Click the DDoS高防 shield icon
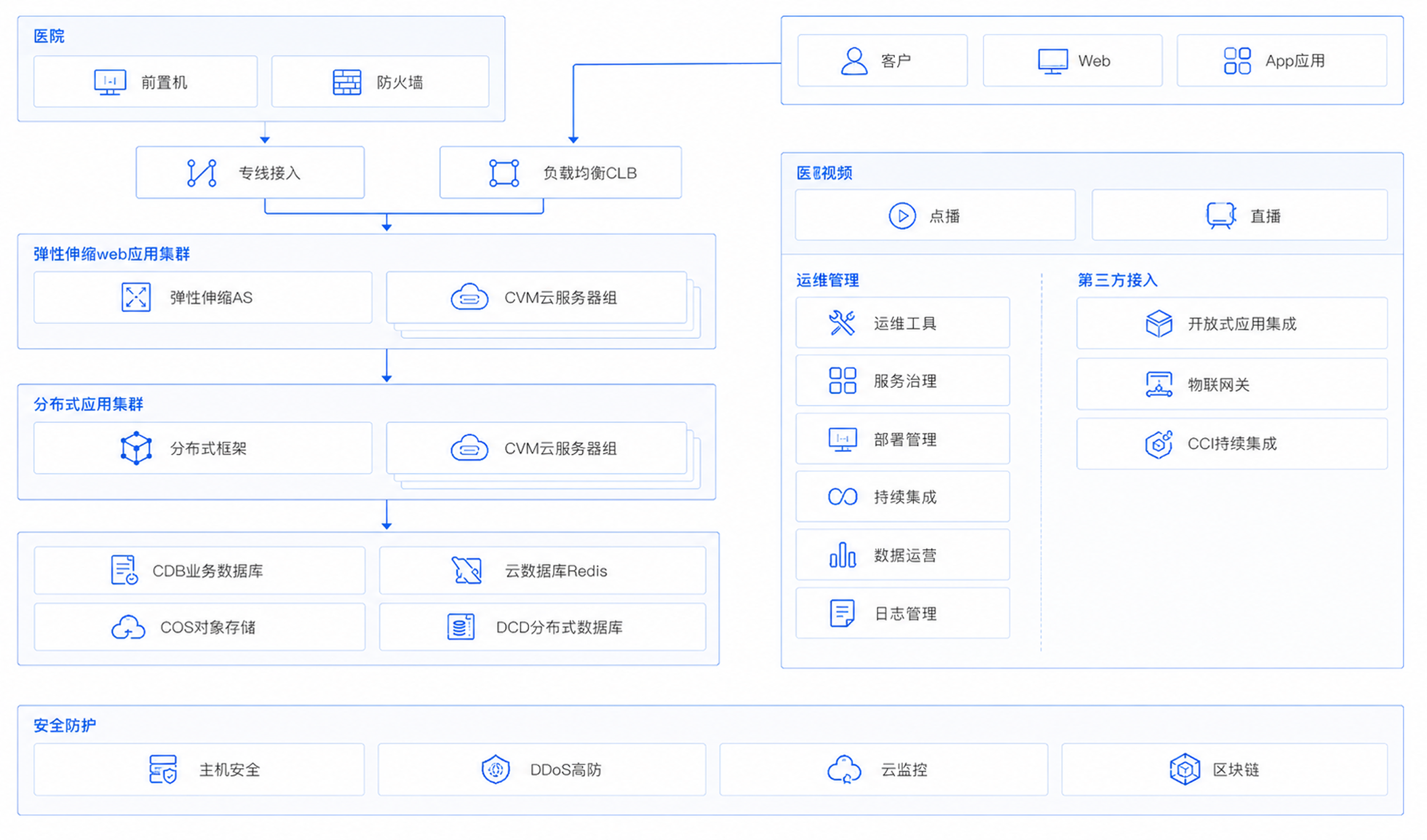Image resolution: width=1427 pixels, height=840 pixels. coord(495,770)
